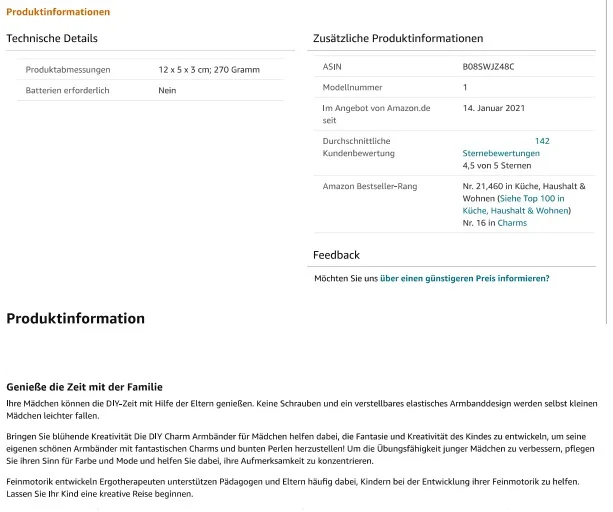This screenshot has height=512, width=613.
Task: Click the Amazon Bestseller-Rang label
Action: 370,186
